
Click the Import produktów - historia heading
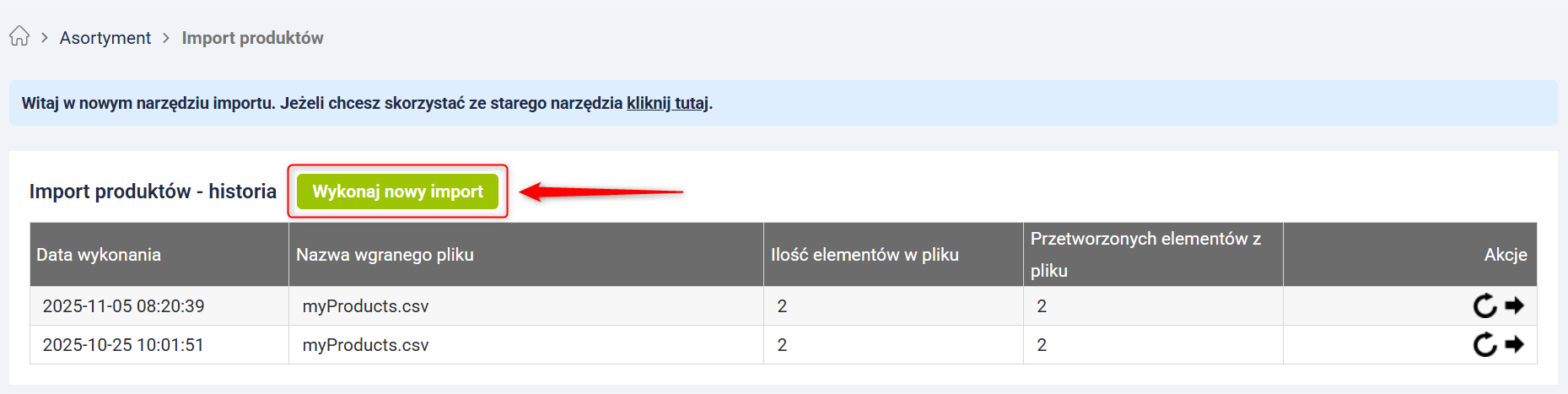pyautogui.click(x=153, y=192)
